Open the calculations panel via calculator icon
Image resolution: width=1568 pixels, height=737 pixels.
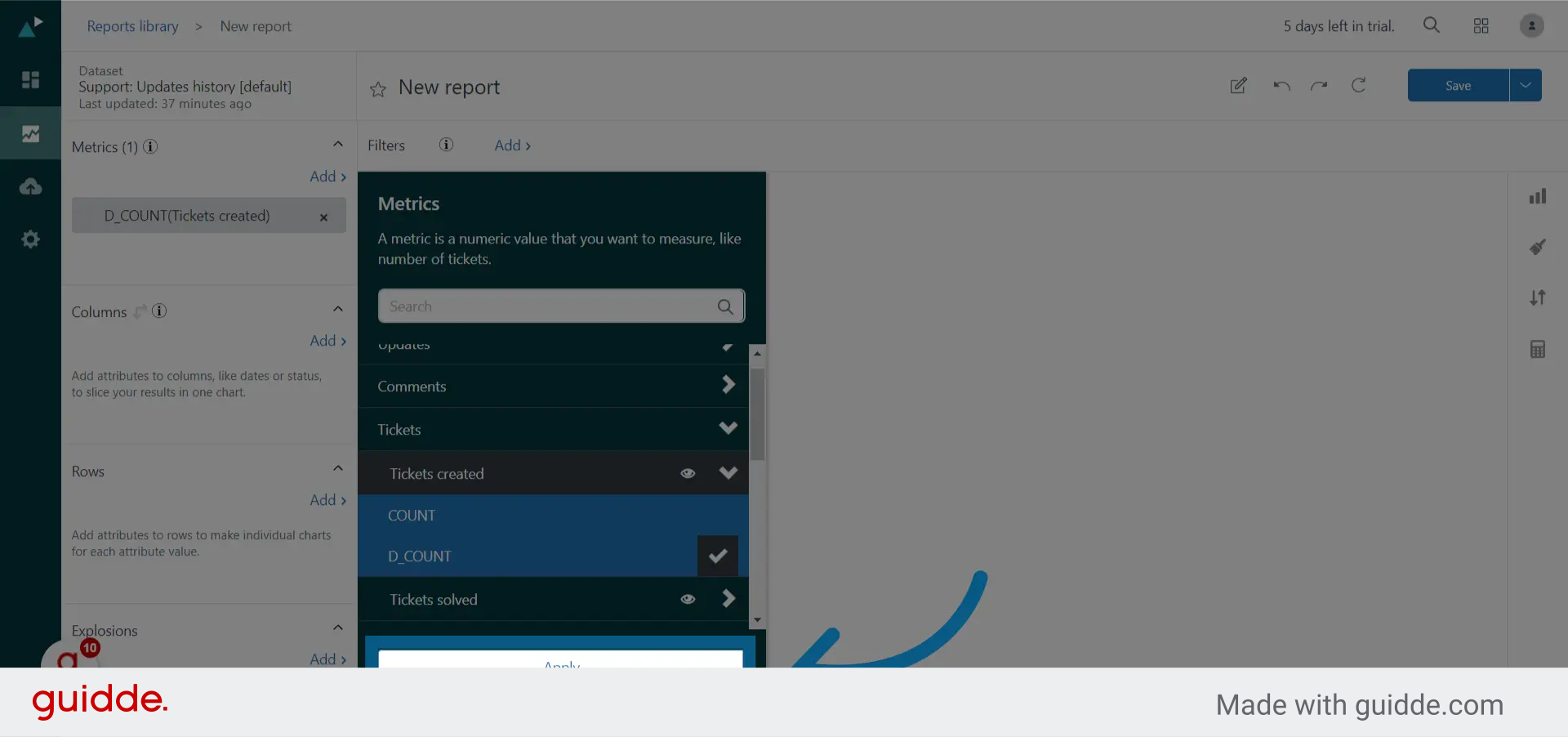tap(1538, 348)
